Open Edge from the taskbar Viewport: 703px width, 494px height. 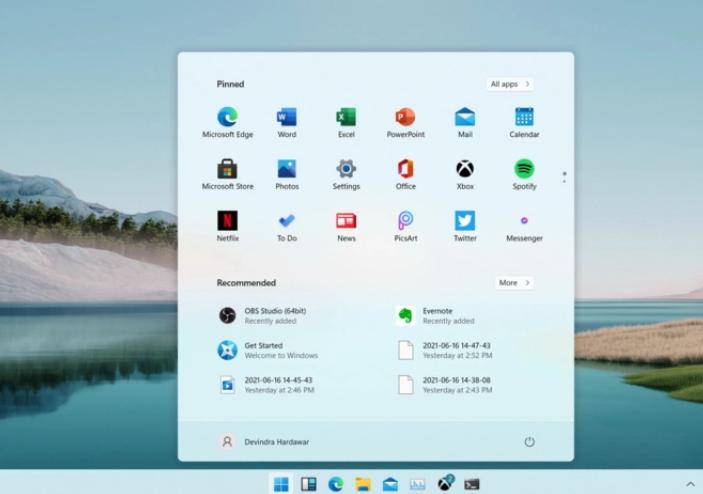336,484
